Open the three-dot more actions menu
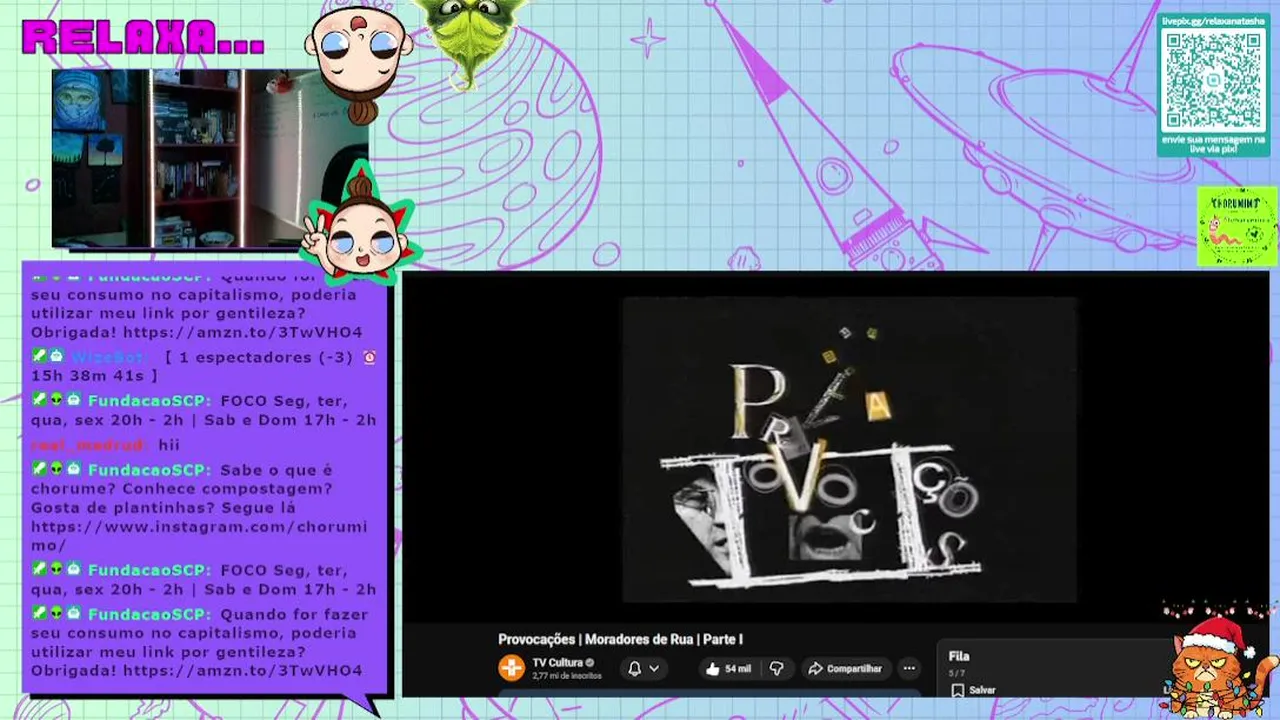 (x=909, y=668)
